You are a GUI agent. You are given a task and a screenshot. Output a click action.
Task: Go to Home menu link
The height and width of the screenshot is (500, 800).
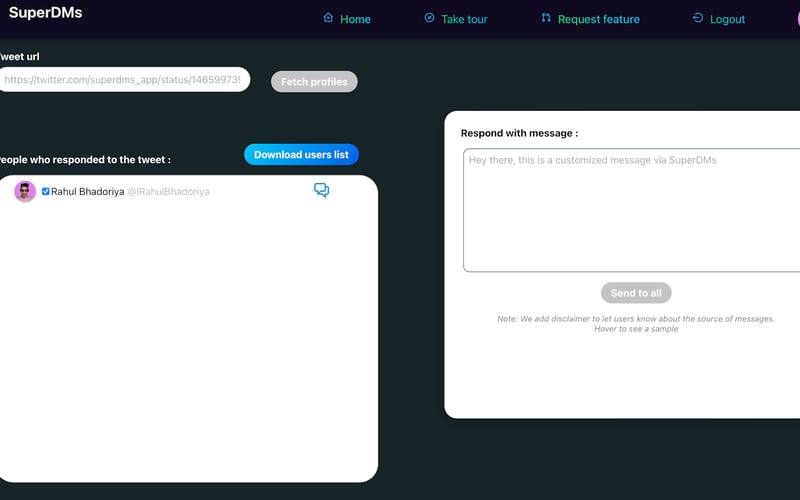click(355, 19)
